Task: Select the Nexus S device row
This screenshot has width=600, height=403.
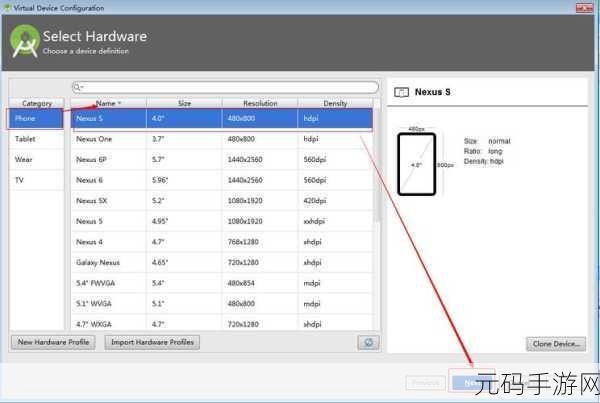Action: 222,119
